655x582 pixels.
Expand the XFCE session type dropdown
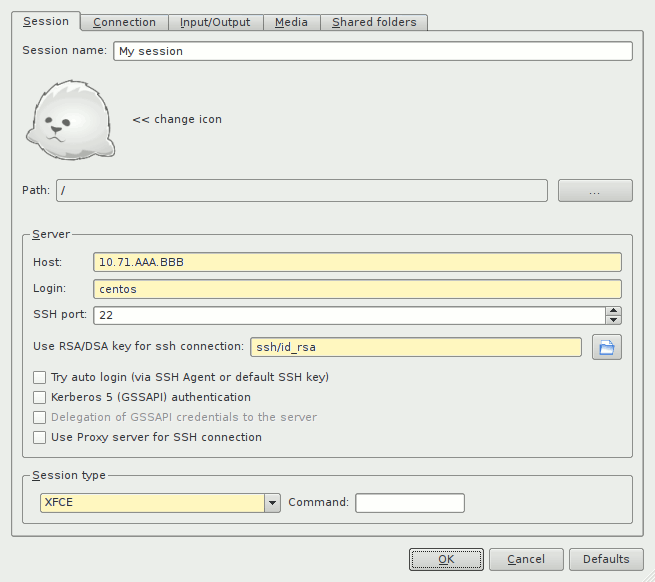tap(272, 503)
